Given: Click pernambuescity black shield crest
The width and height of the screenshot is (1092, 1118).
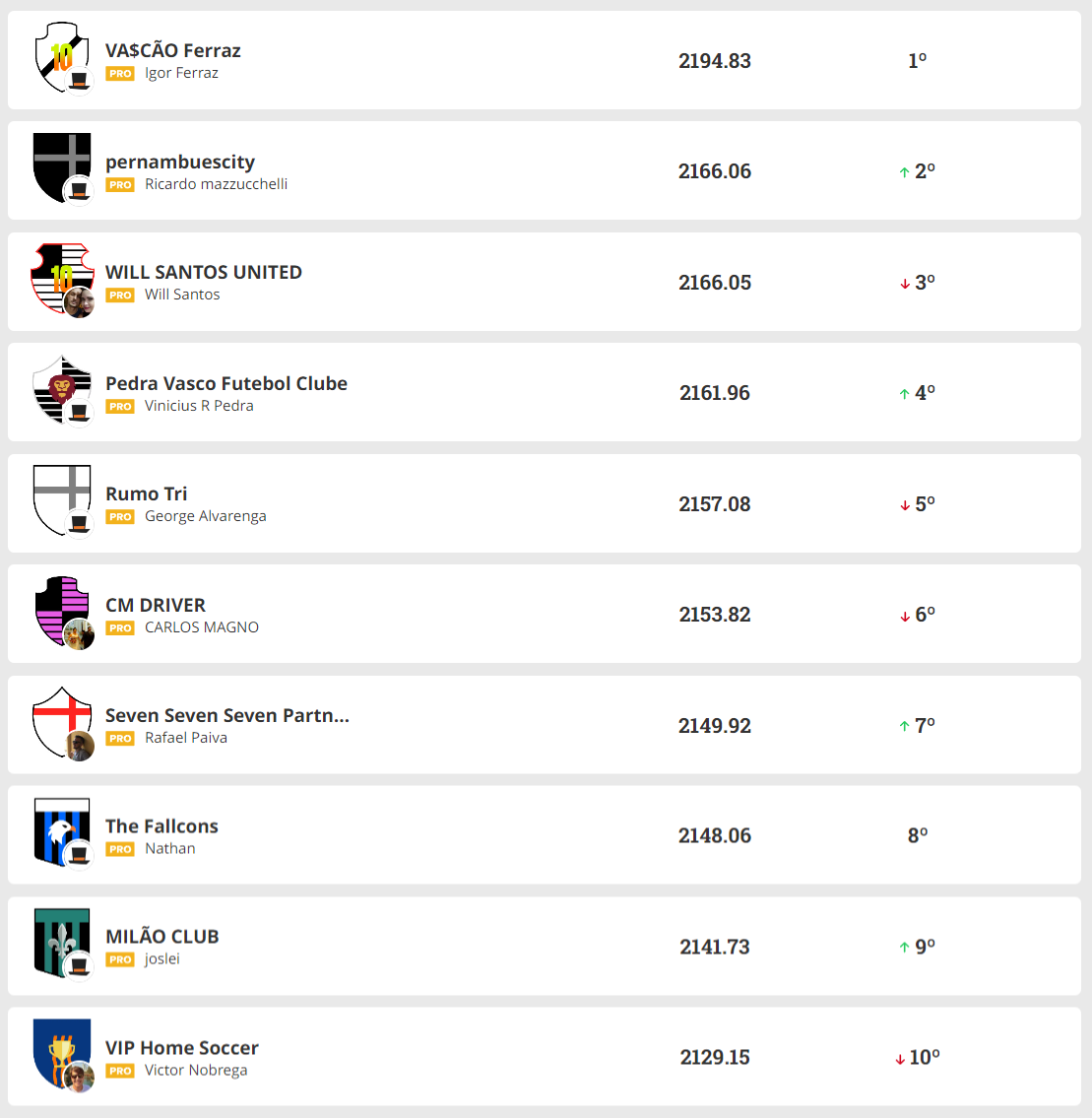Looking at the screenshot, I should (61, 165).
